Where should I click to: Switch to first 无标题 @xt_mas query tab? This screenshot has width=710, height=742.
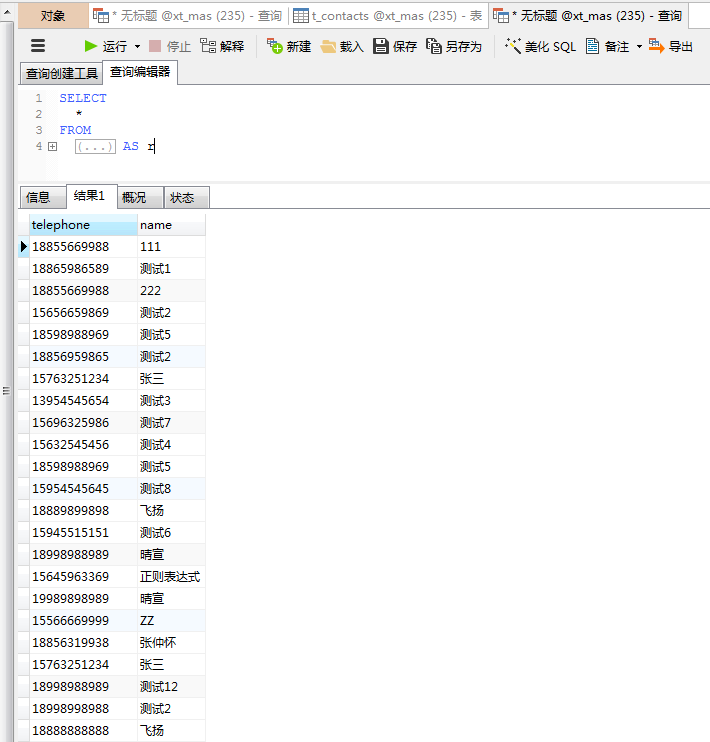(x=187, y=16)
